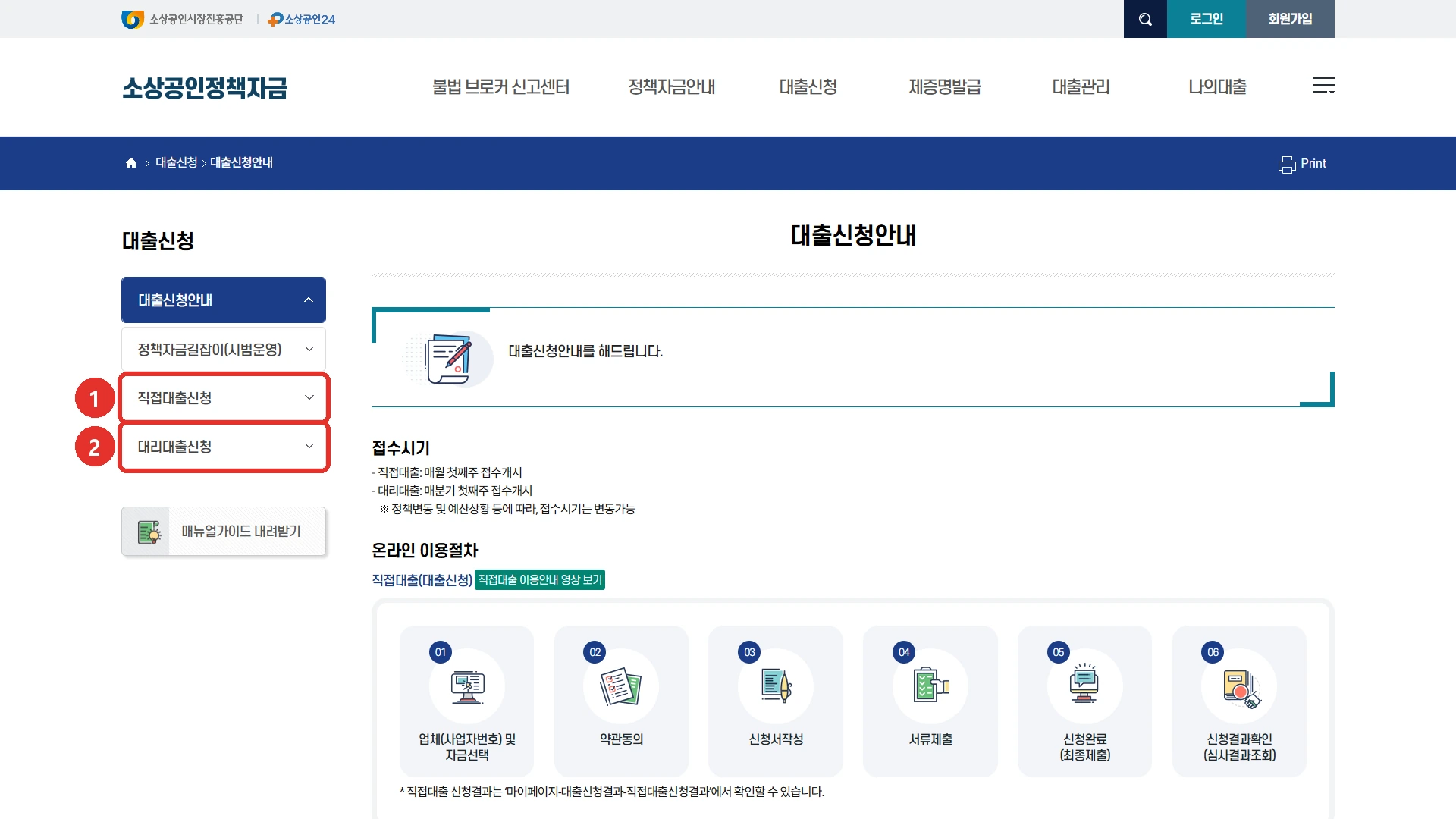Click the 소상공인정책자금 site title
The image size is (1456, 819).
click(205, 88)
